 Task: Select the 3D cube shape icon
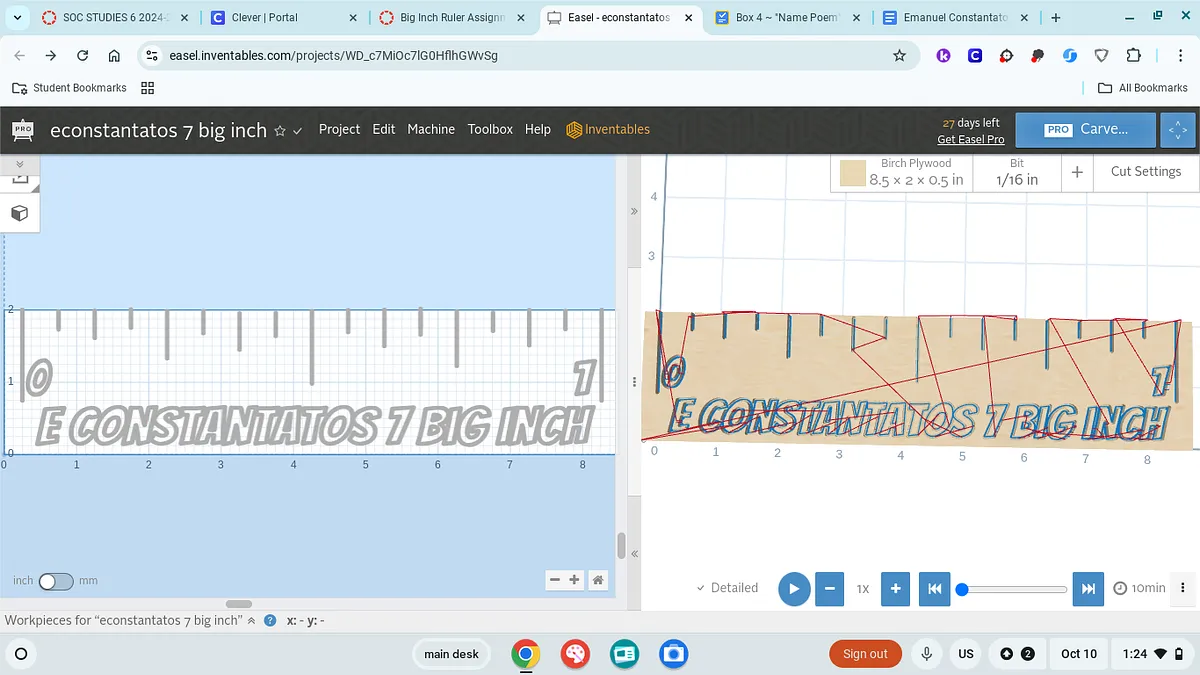pos(19,213)
